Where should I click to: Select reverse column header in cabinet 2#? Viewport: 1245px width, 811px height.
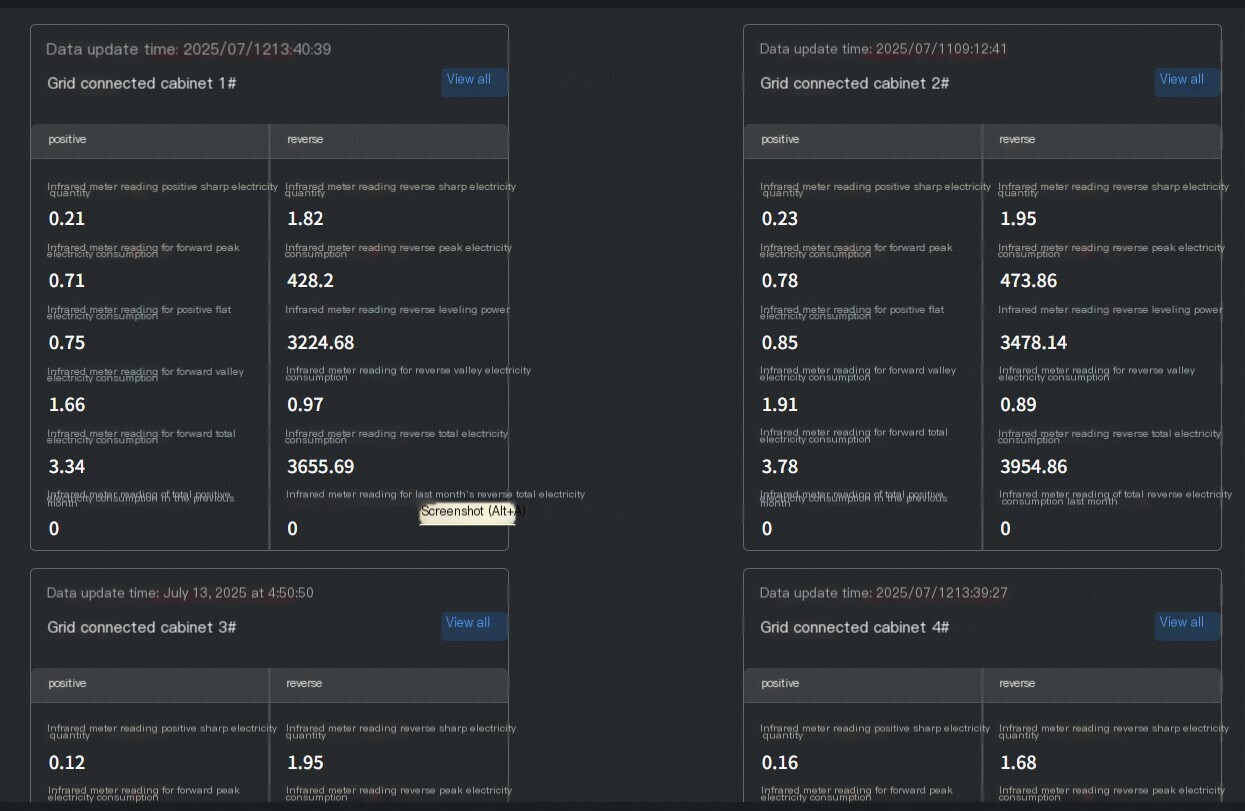tap(1017, 139)
